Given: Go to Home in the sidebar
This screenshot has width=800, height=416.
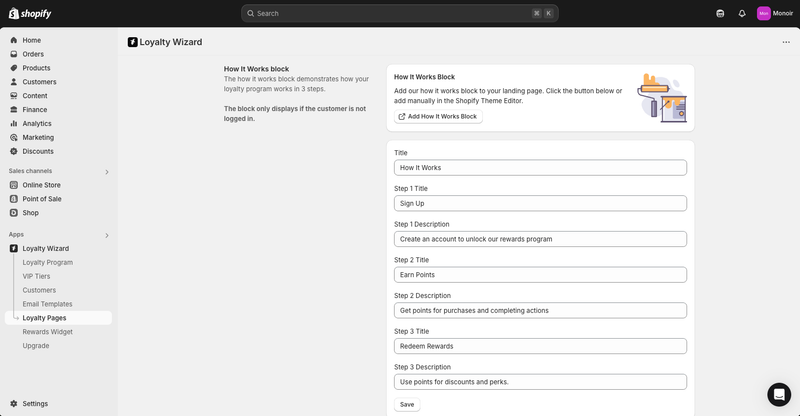Looking at the screenshot, I should point(32,40).
